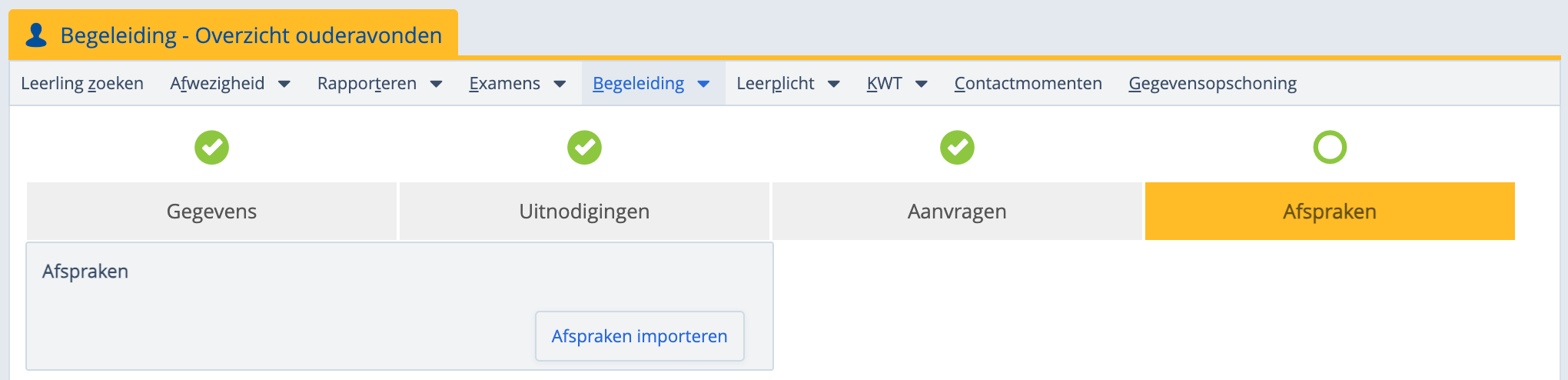The width and height of the screenshot is (1568, 380).
Task: Switch to the Gegevens step tab
Action: click(x=211, y=212)
